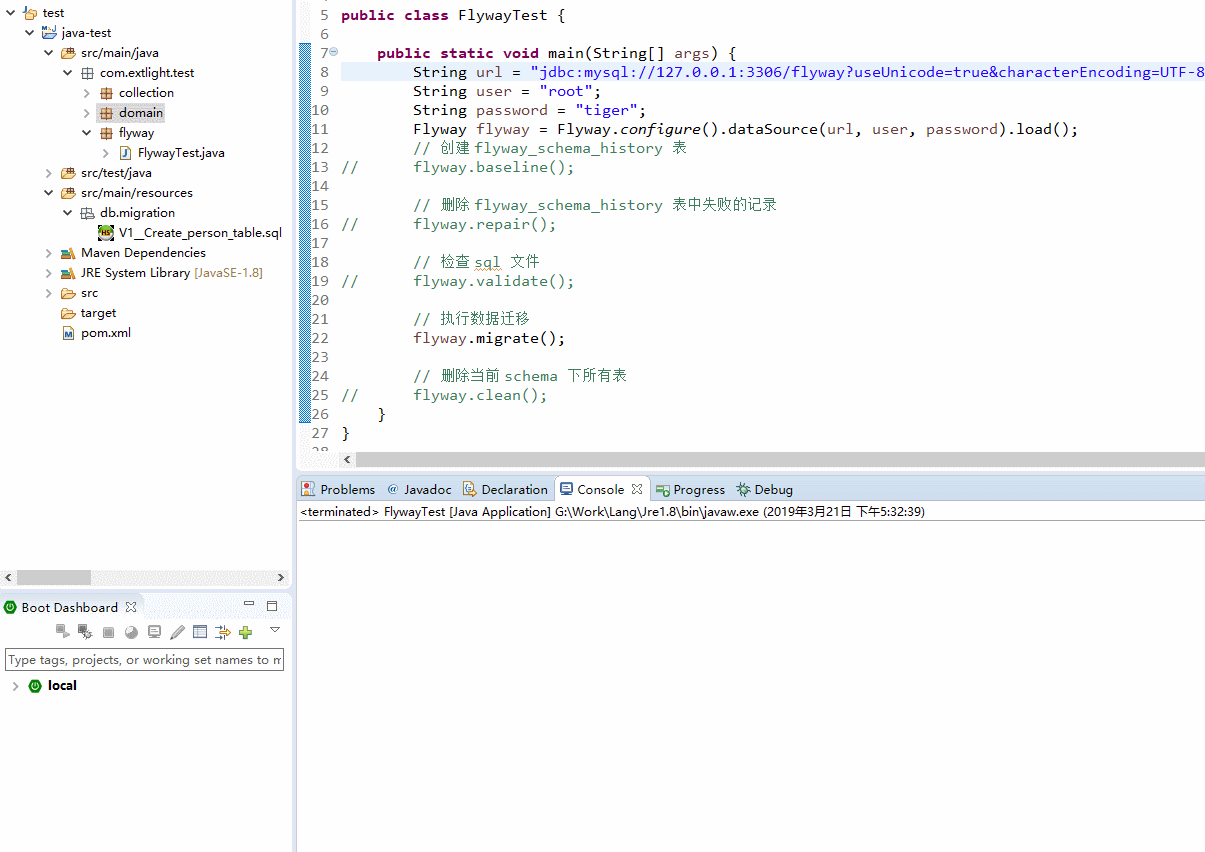Switch to the Problems tab

(338, 489)
